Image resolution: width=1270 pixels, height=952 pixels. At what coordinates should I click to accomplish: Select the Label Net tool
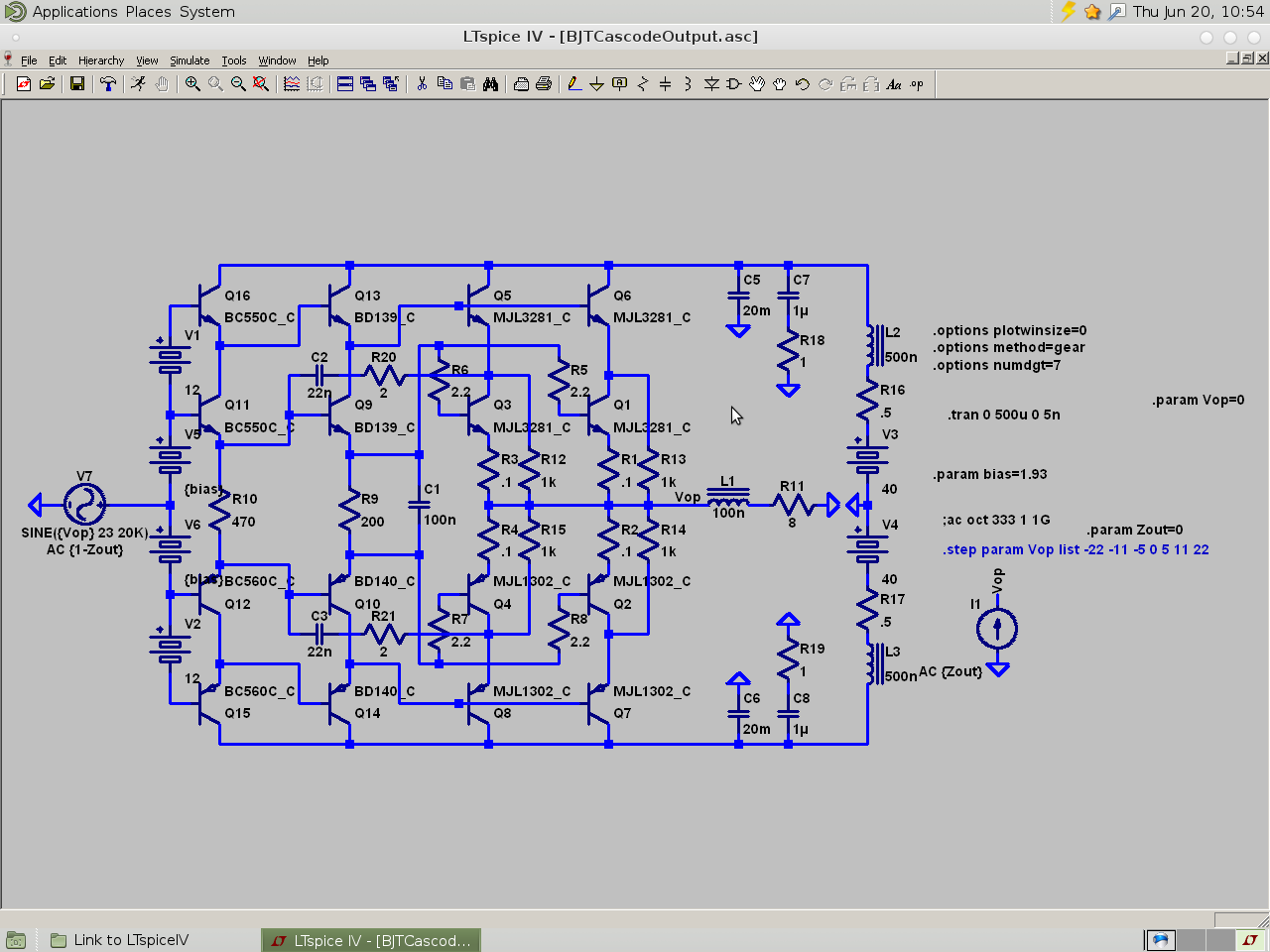pyautogui.click(x=620, y=84)
